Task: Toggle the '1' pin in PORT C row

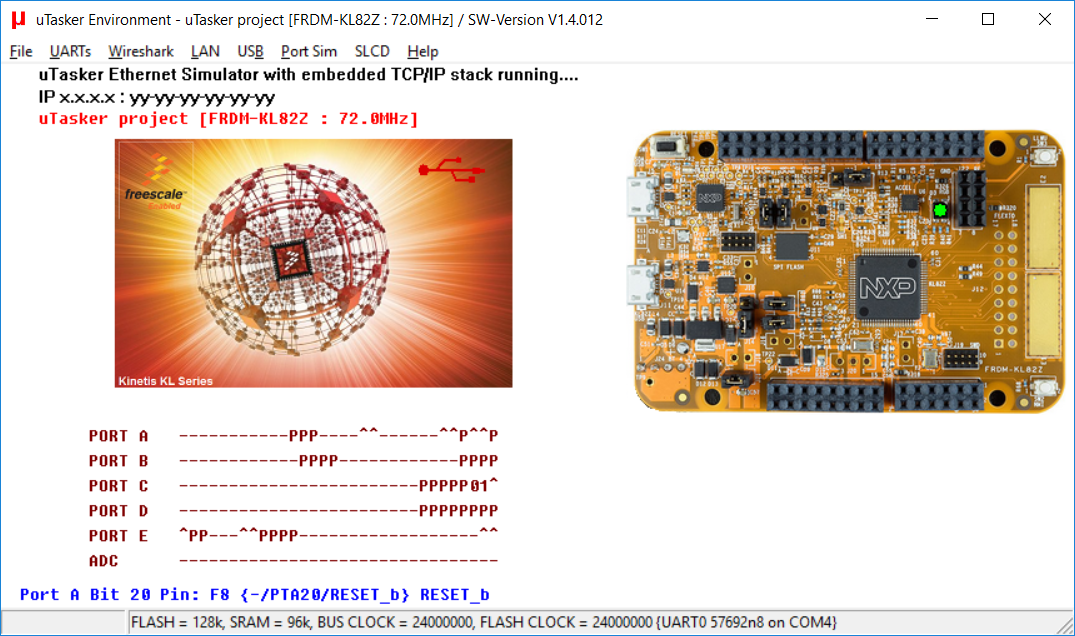Action: 483,486
